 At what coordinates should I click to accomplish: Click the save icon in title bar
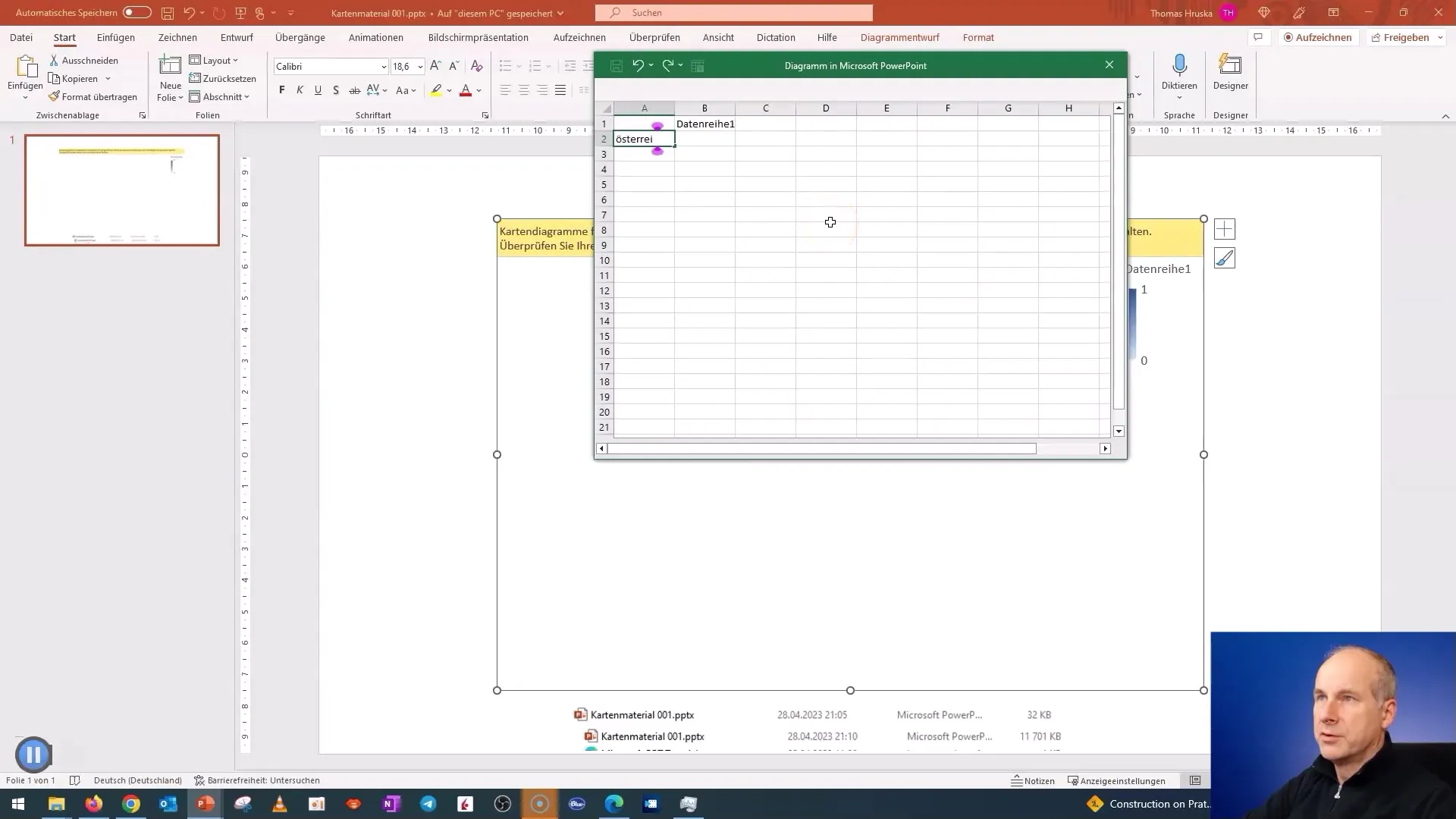[167, 13]
